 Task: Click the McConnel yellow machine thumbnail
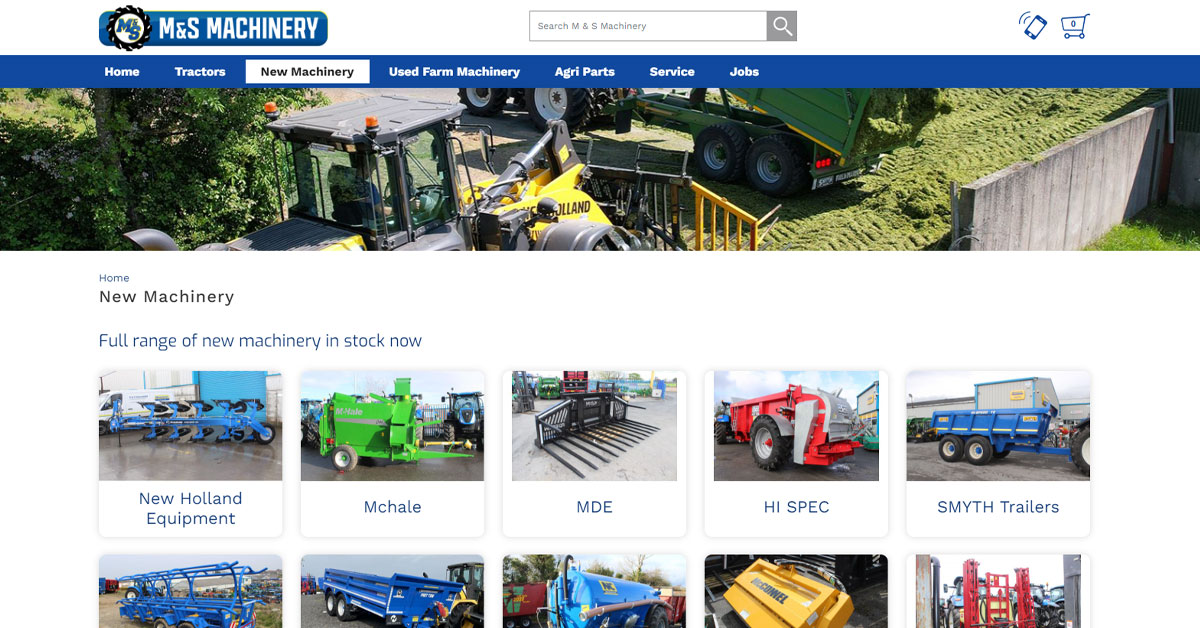796,591
